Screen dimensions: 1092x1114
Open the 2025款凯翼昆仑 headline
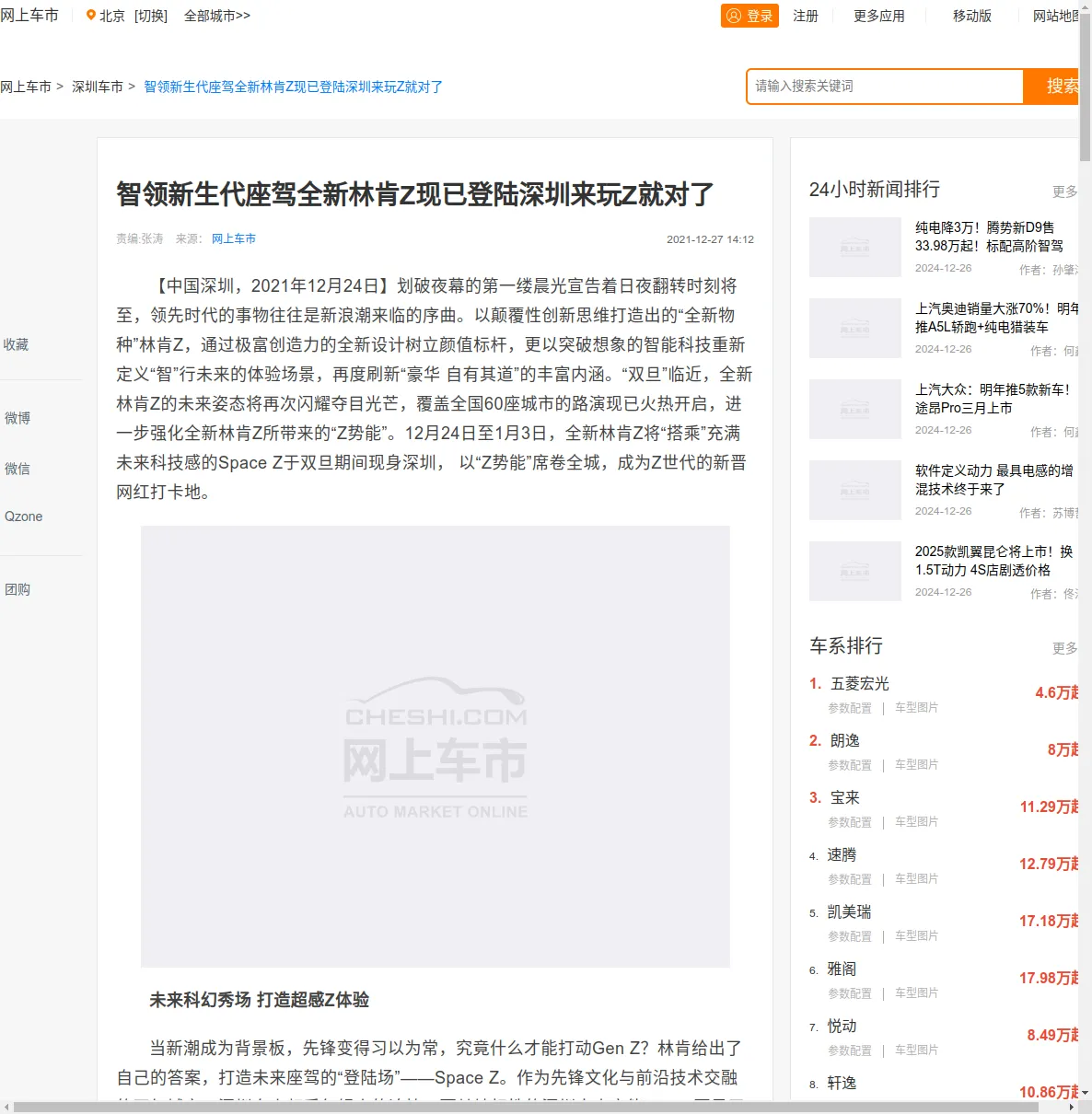pyautogui.click(x=994, y=561)
